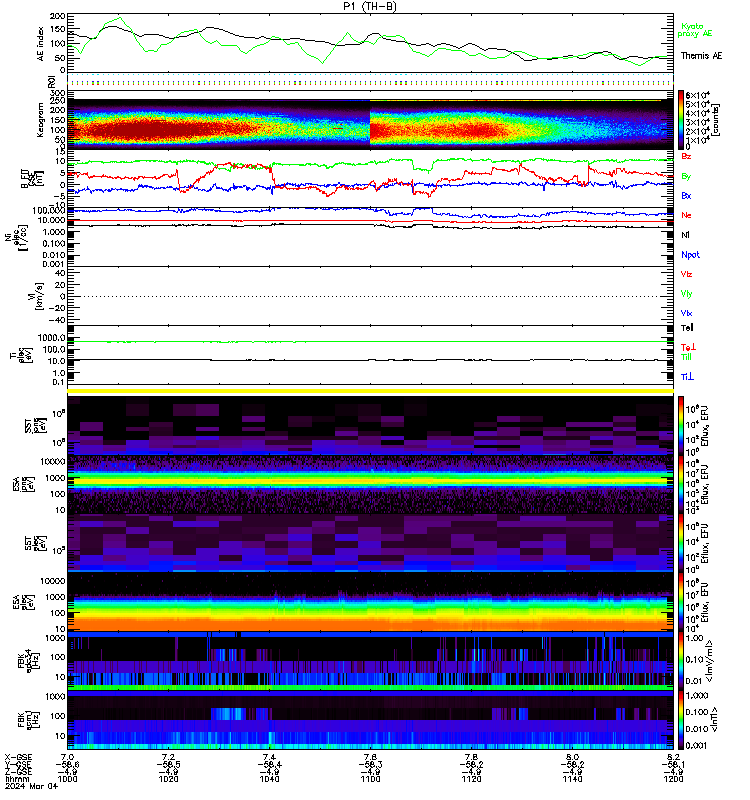Click the "1040" time tick label

tap(269, 779)
